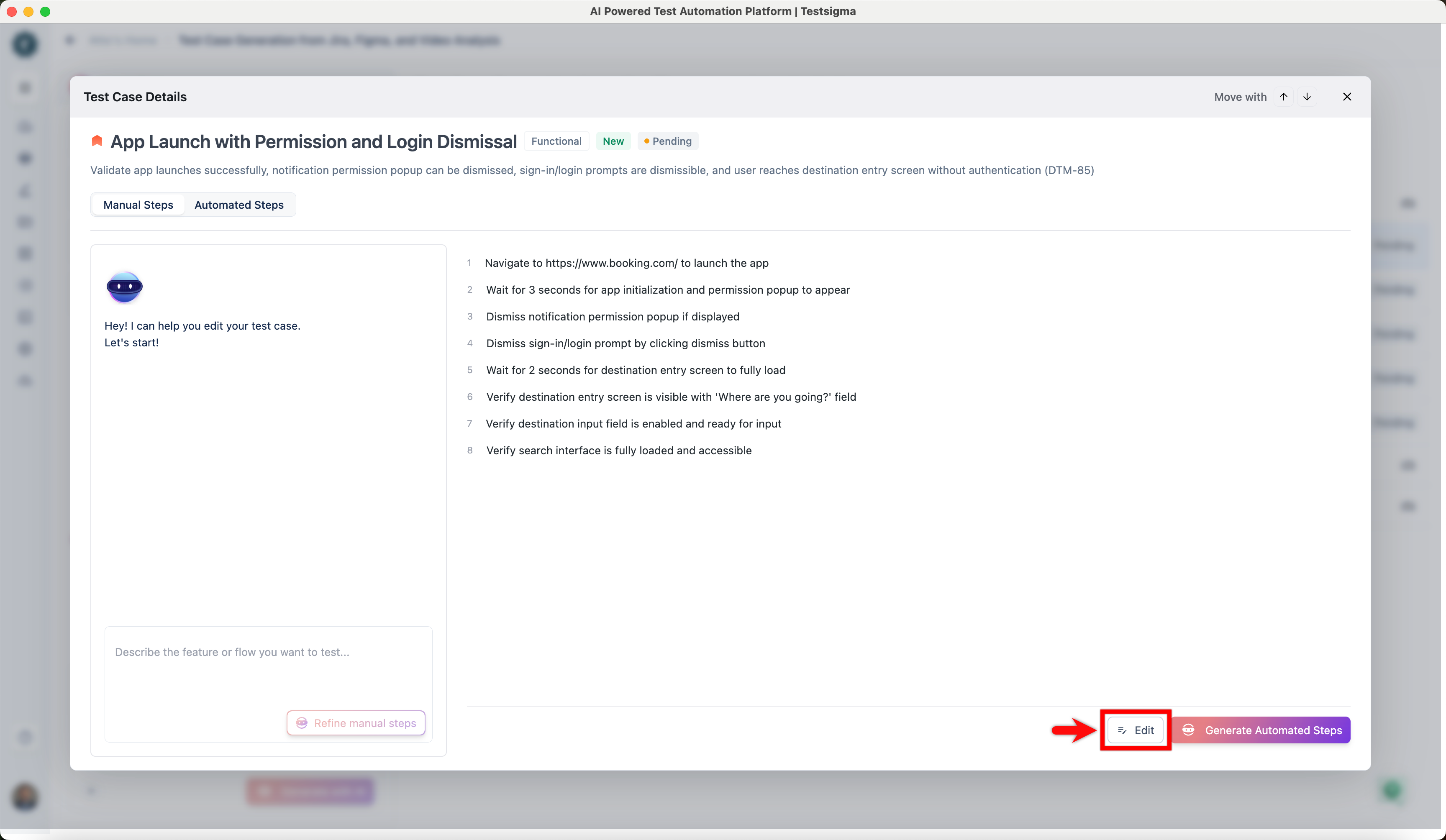This screenshot has width=1446, height=840.
Task: Switch to the Automated Steps tab
Action: point(239,205)
